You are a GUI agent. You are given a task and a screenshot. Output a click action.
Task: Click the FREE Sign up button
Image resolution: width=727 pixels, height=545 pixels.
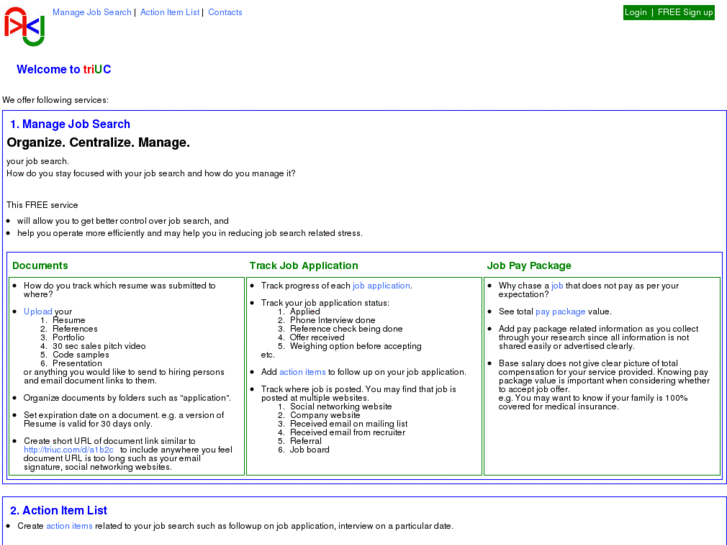pyautogui.click(x=685, y=13)
